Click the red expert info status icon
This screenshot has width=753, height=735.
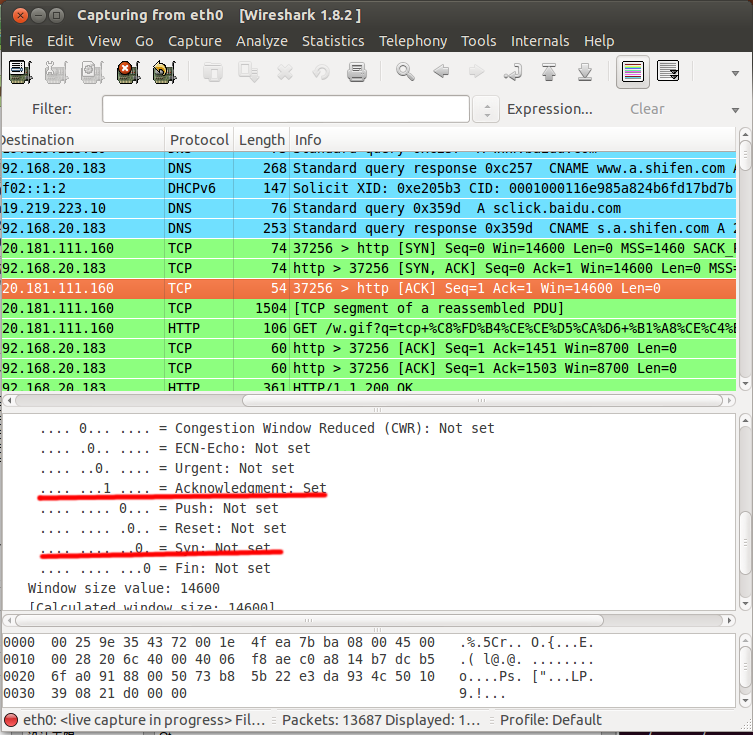tap(11, 720)
